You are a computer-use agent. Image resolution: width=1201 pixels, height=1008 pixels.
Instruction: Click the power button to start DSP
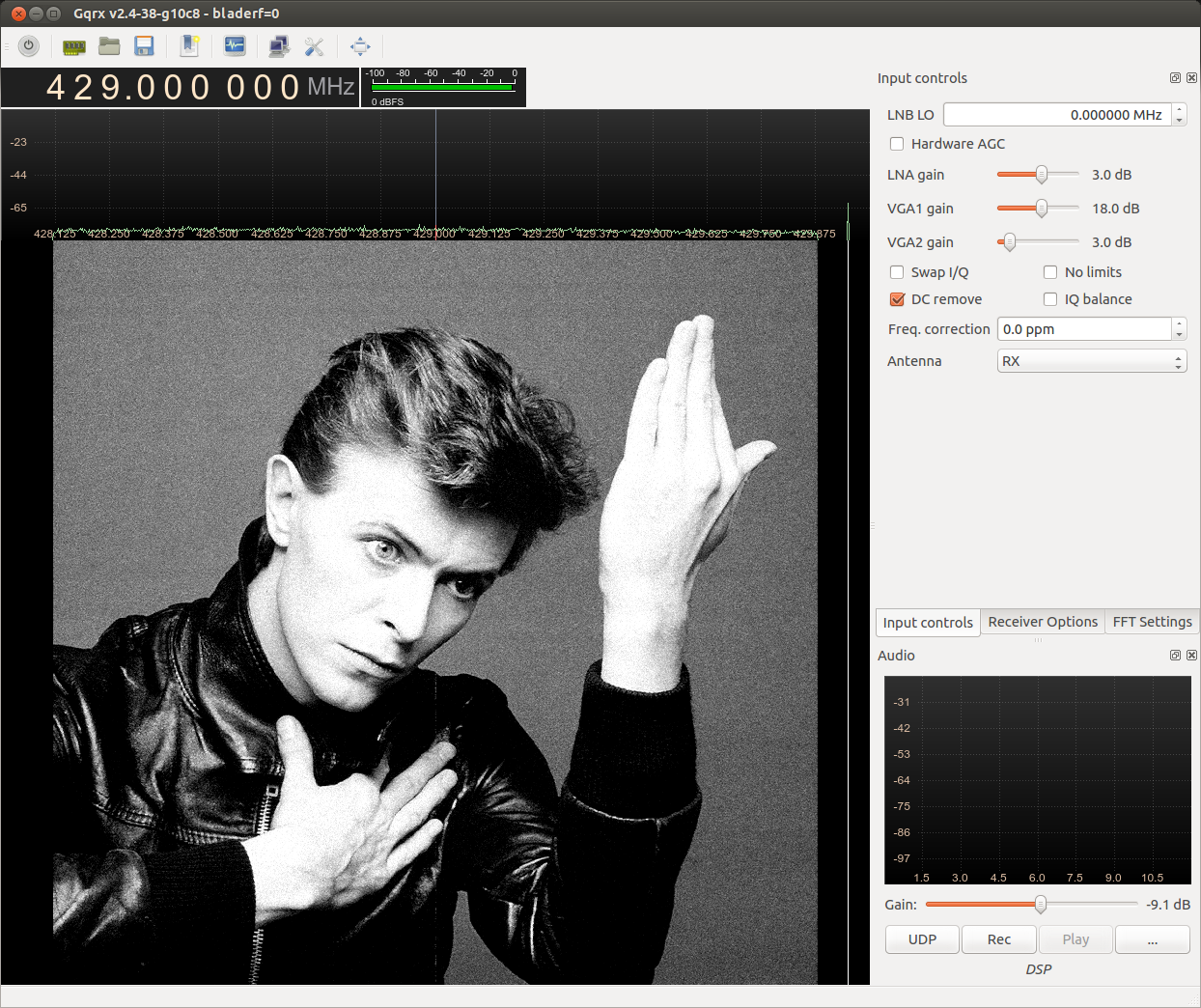click(x=29, y=45)
